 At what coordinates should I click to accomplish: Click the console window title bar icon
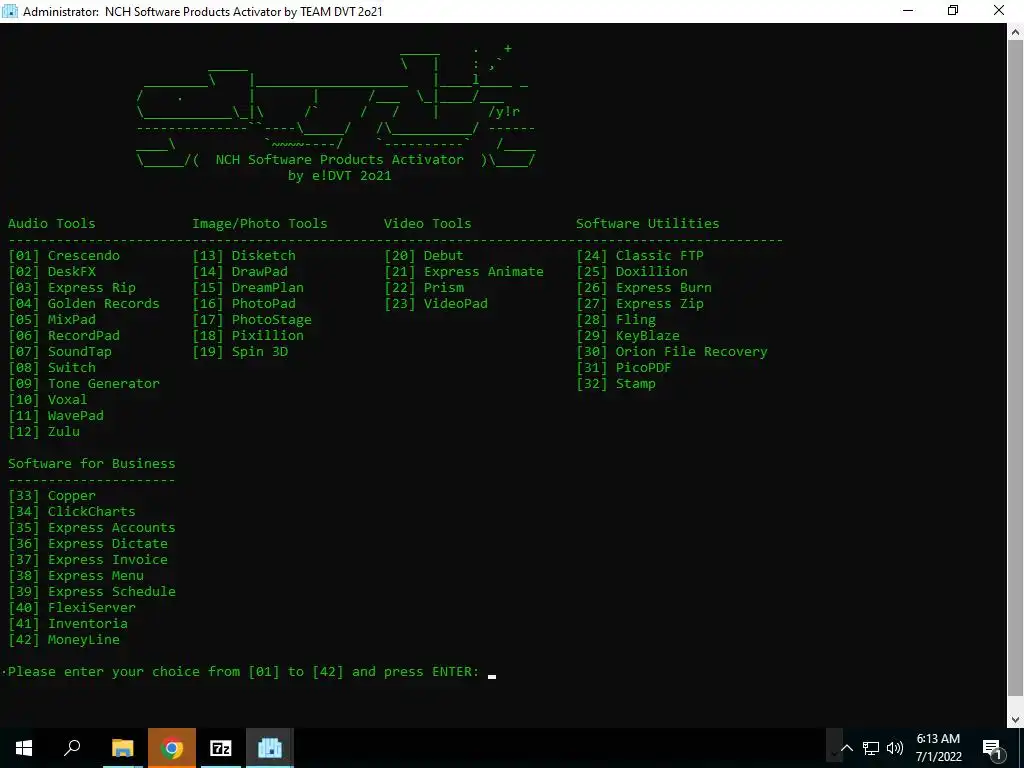[10, 11]
